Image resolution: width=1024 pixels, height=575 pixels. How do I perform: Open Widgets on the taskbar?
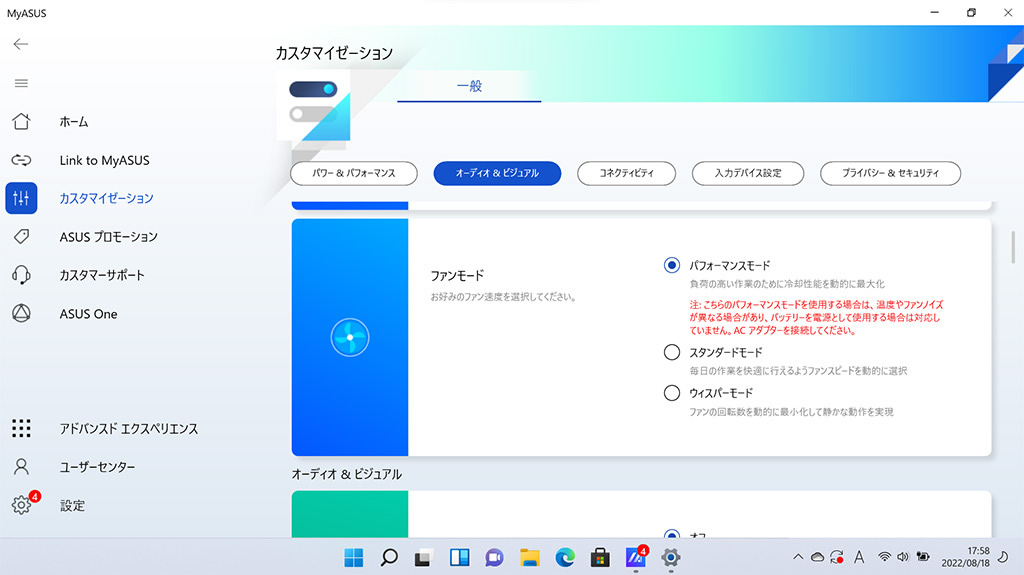(x=459, y=557)
